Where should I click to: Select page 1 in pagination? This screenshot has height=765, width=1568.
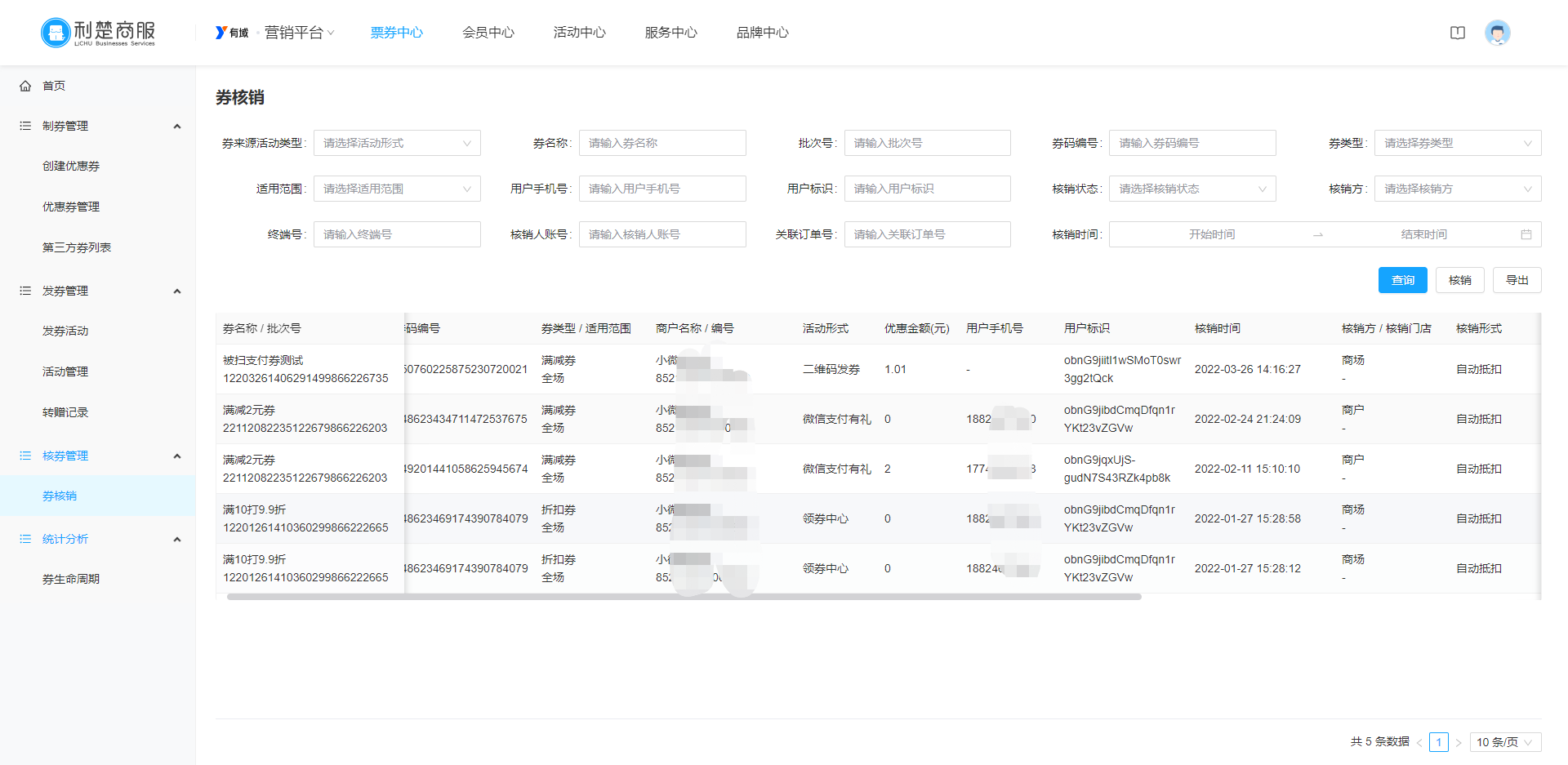pyautogui.click(x=1439, y=742)
